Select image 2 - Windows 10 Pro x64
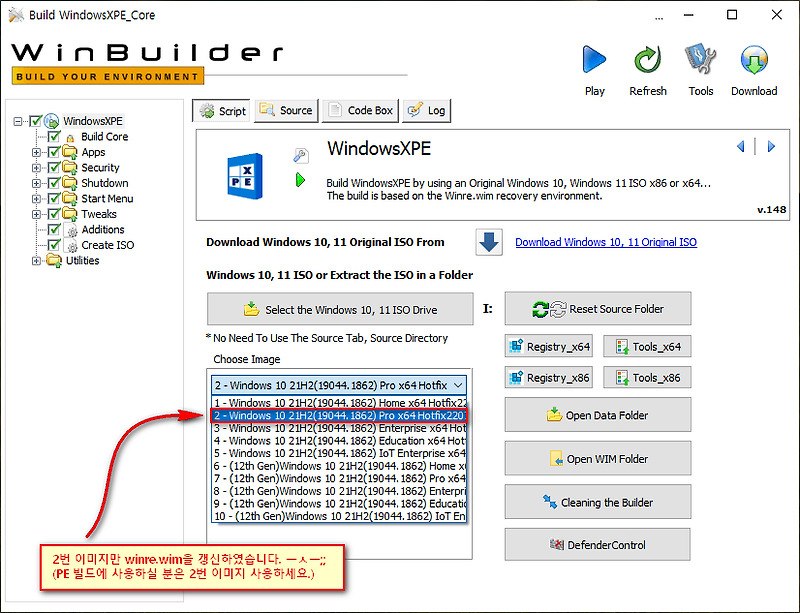Viewport: 800px width, 613px height. (339, 415)
